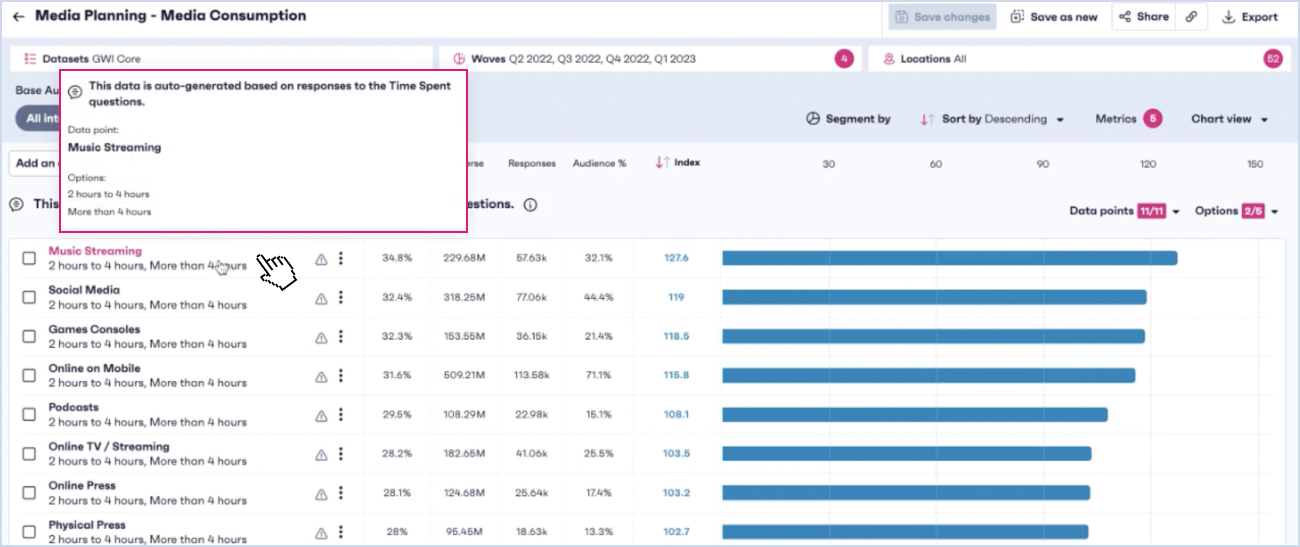
Task: Open warning icon for Social Media row
Action: (321, 298)
